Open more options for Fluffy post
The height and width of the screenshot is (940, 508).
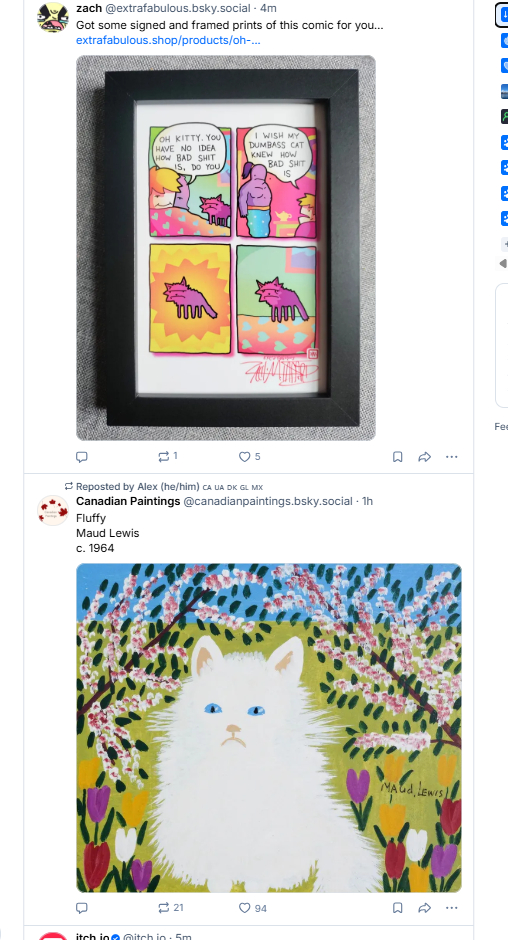click(x=452, y=908)
